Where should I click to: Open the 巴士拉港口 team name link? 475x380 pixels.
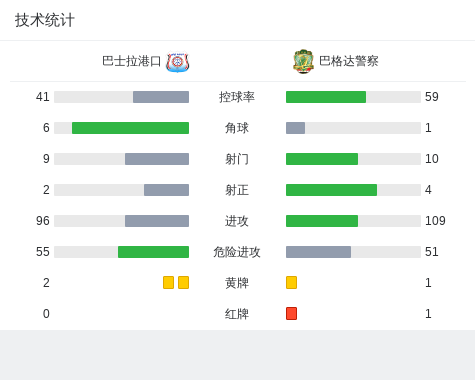point(132,61)
